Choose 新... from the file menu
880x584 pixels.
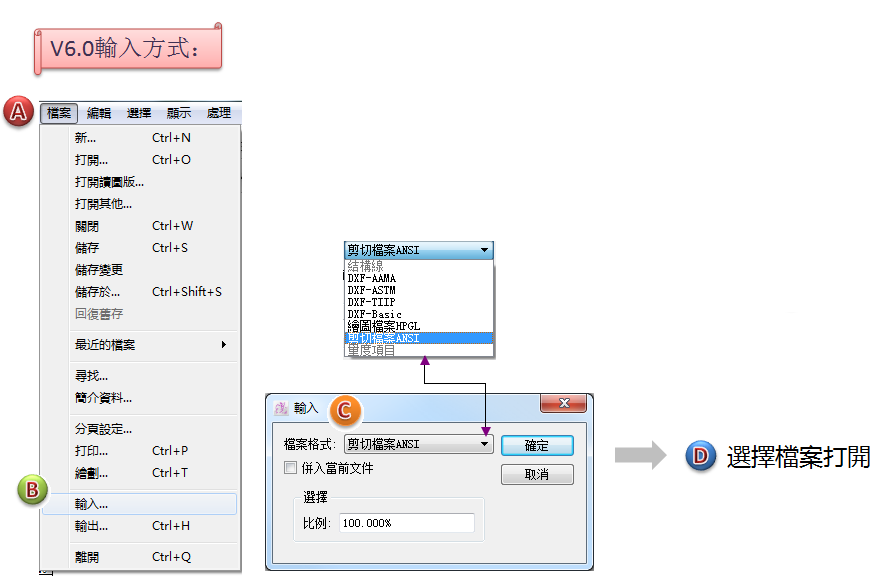pos(140,137)
